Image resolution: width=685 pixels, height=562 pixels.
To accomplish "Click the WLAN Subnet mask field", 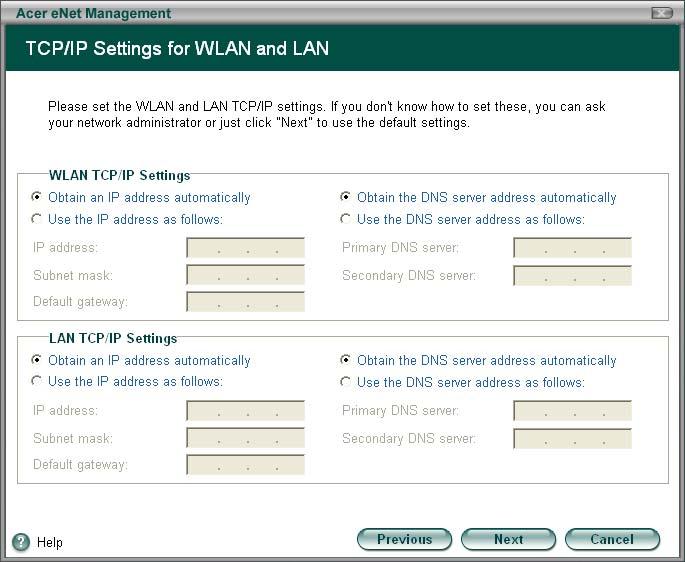I will click(x=245, y=275).
